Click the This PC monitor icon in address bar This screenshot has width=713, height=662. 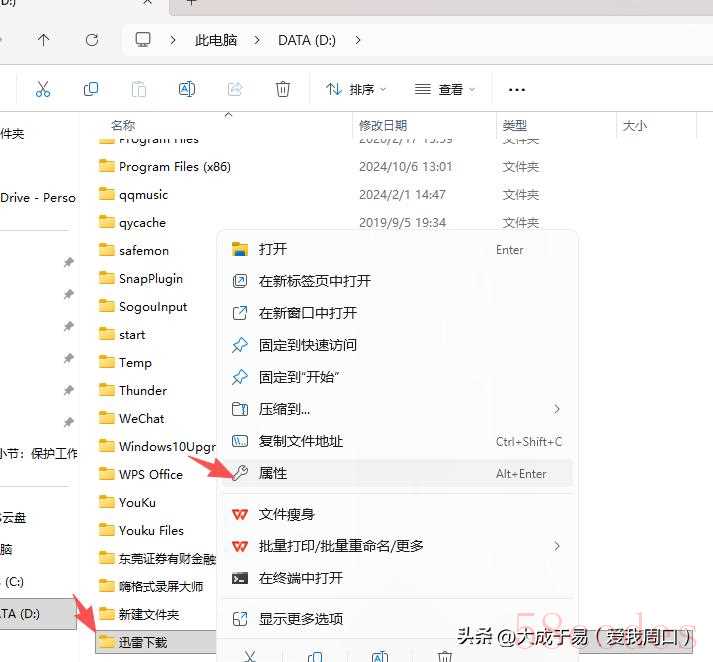coord(143,40)
